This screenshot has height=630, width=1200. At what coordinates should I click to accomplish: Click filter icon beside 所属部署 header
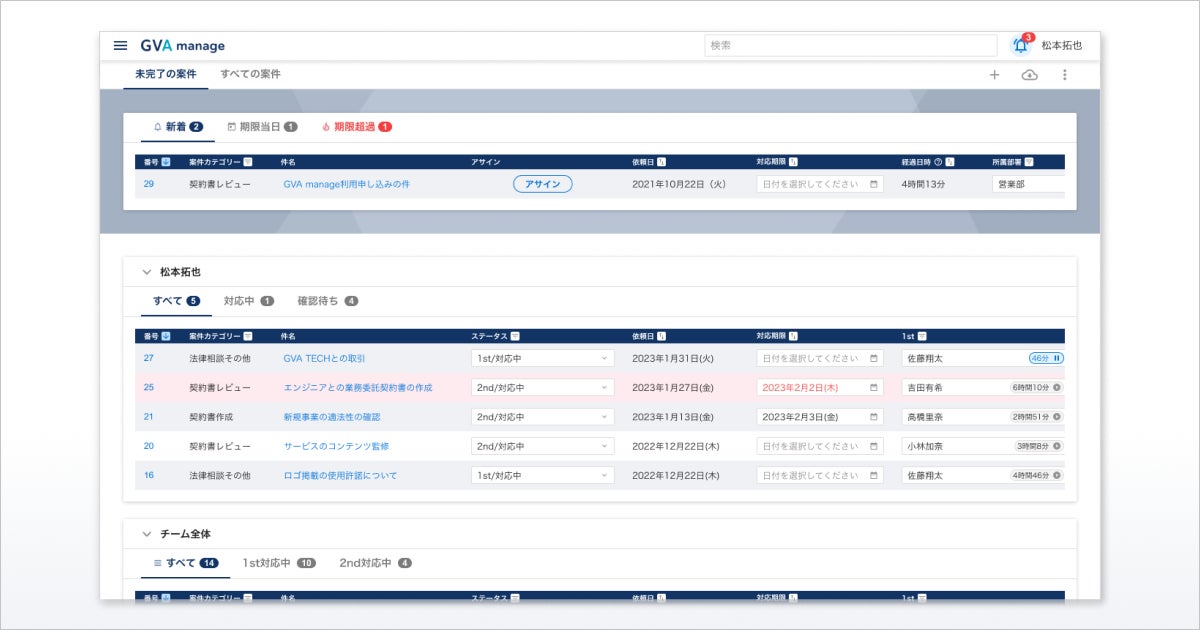point(1029,162)
